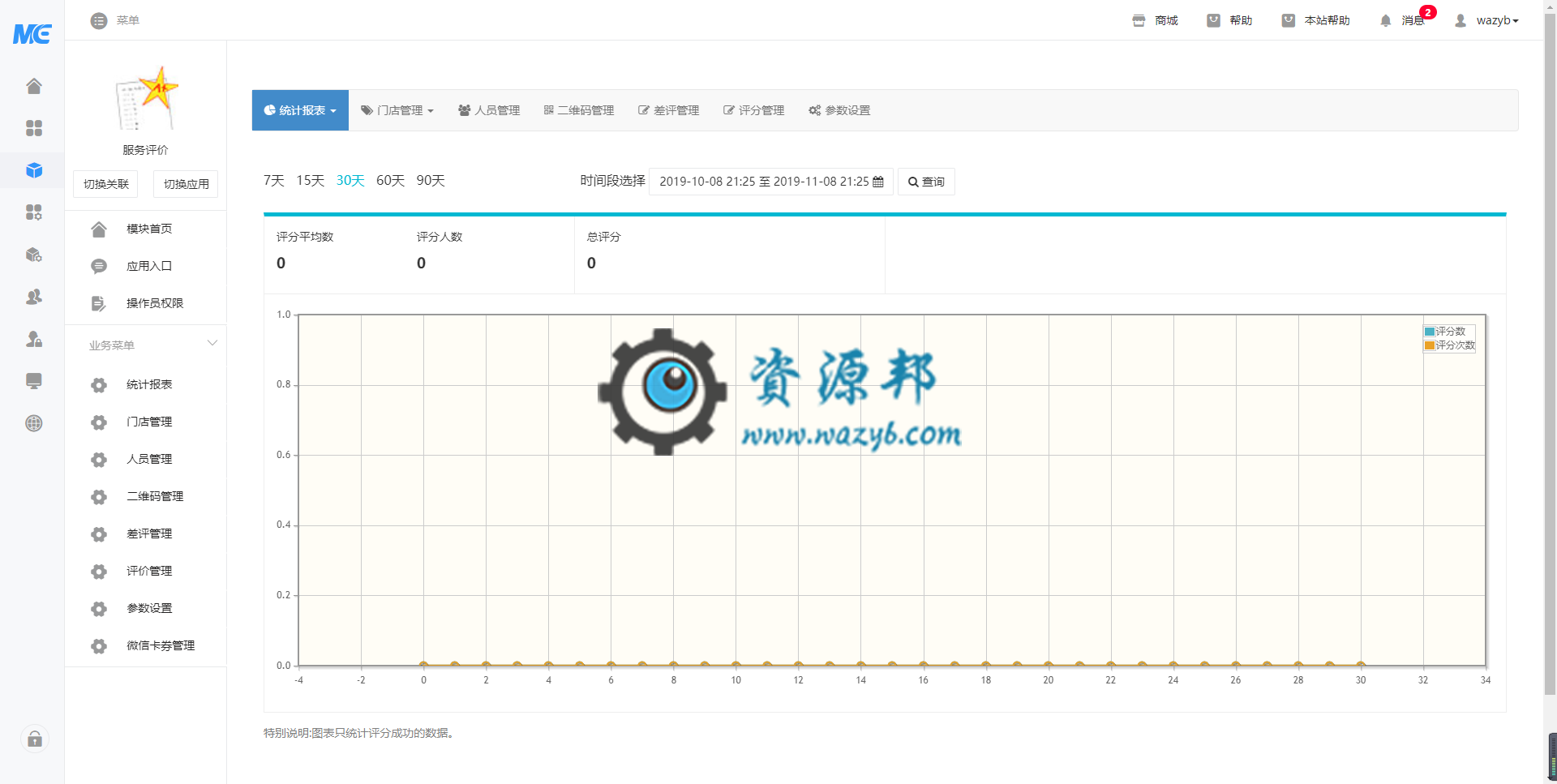Click the lock icon at bottom left
The image size is (1557, 784).
coord(35,739)
